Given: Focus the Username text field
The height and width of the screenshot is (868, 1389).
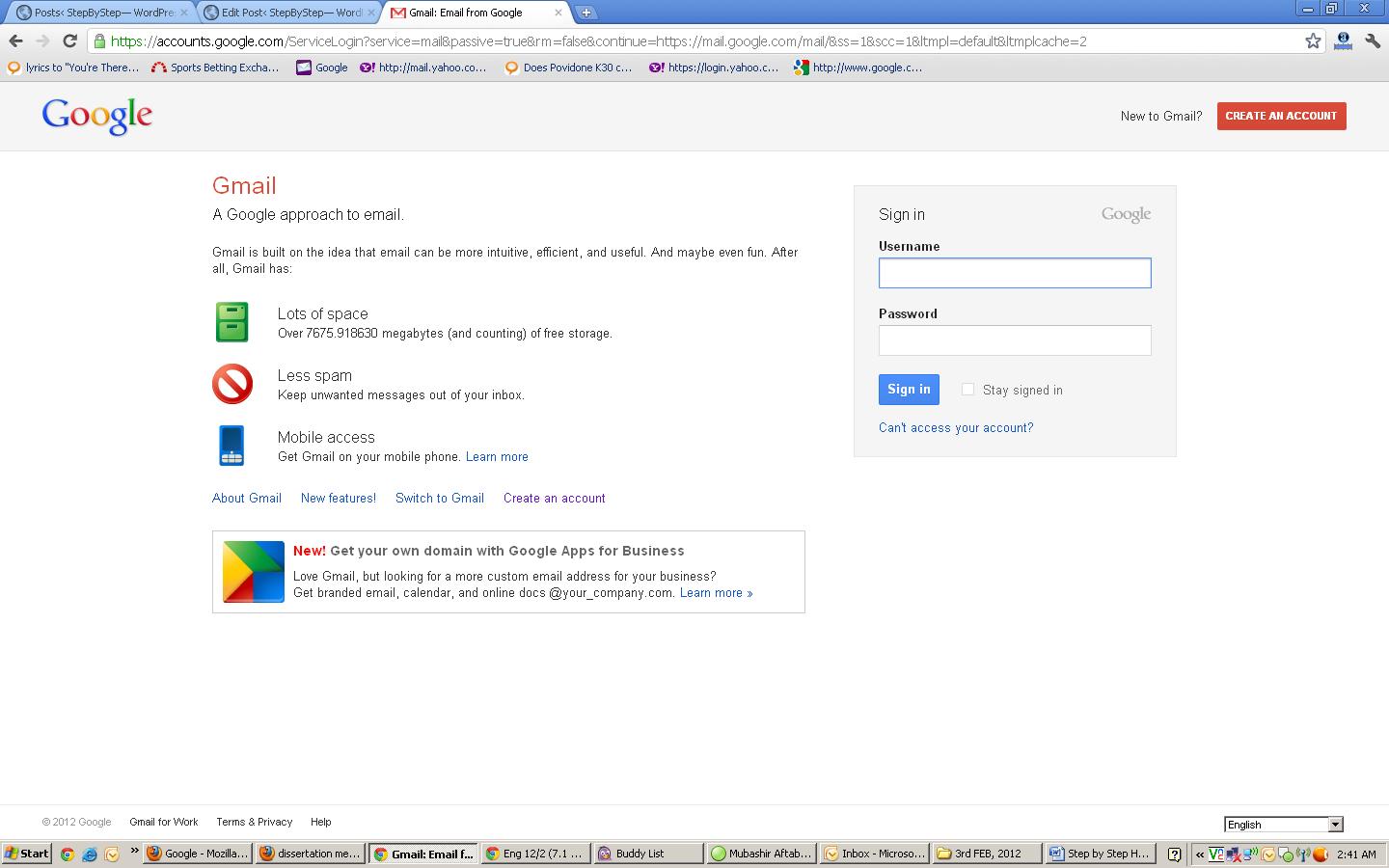Looking at the screenshot, I should [1014, 273].
